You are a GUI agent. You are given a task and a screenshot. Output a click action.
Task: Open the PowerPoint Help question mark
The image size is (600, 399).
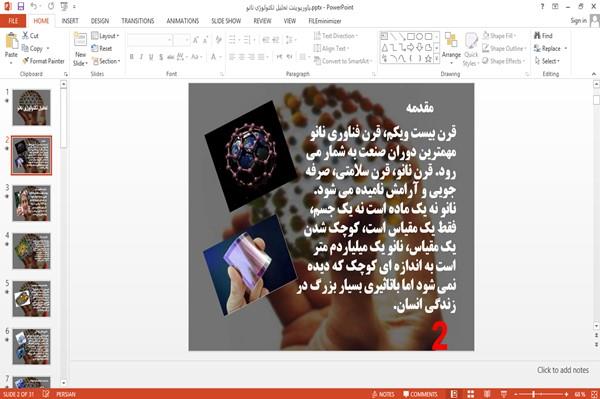point(542,7)
